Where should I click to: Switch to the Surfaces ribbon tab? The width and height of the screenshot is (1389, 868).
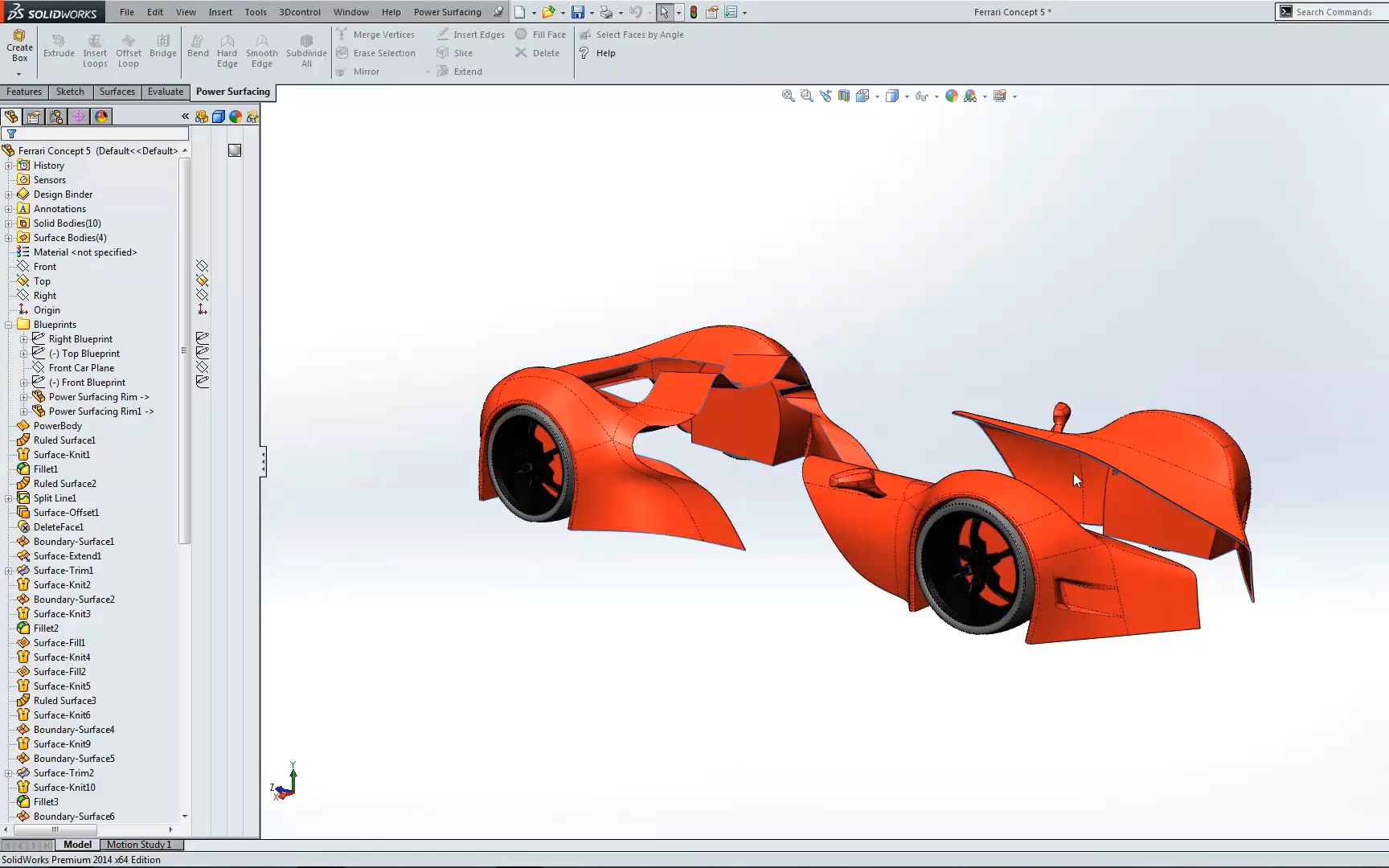point(117,92)
